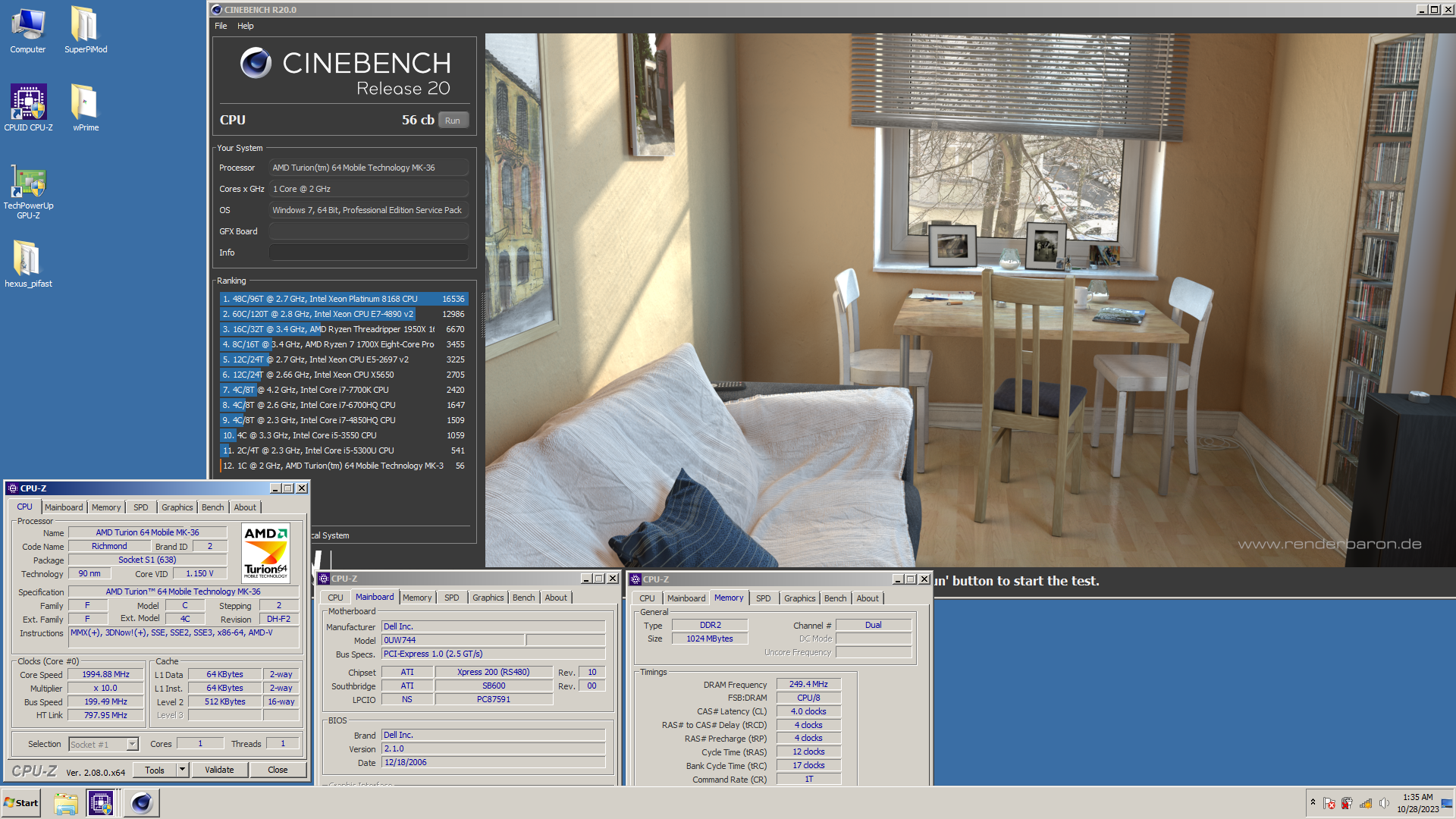
Task: Open the About tab in left CPU-Z window
Action: point(245,507)
